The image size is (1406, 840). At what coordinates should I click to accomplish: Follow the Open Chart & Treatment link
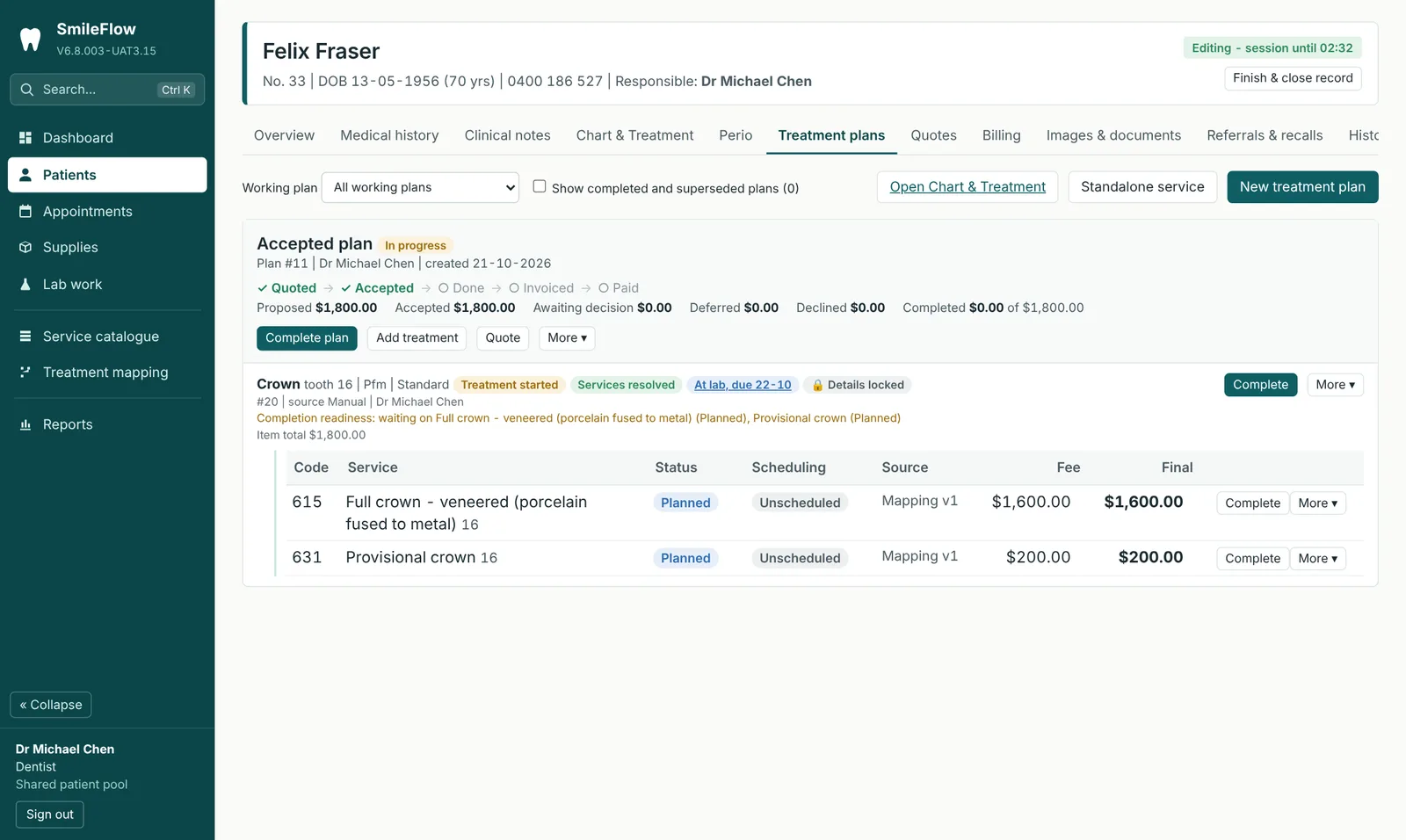[x=968, y=187]
